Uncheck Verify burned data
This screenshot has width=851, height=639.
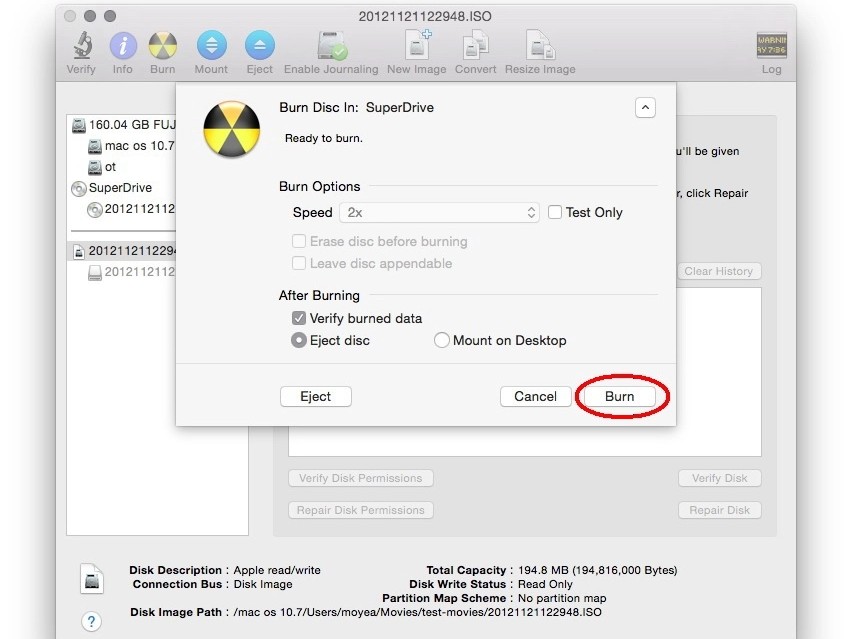pyautogui.click(x=299, y=318)
